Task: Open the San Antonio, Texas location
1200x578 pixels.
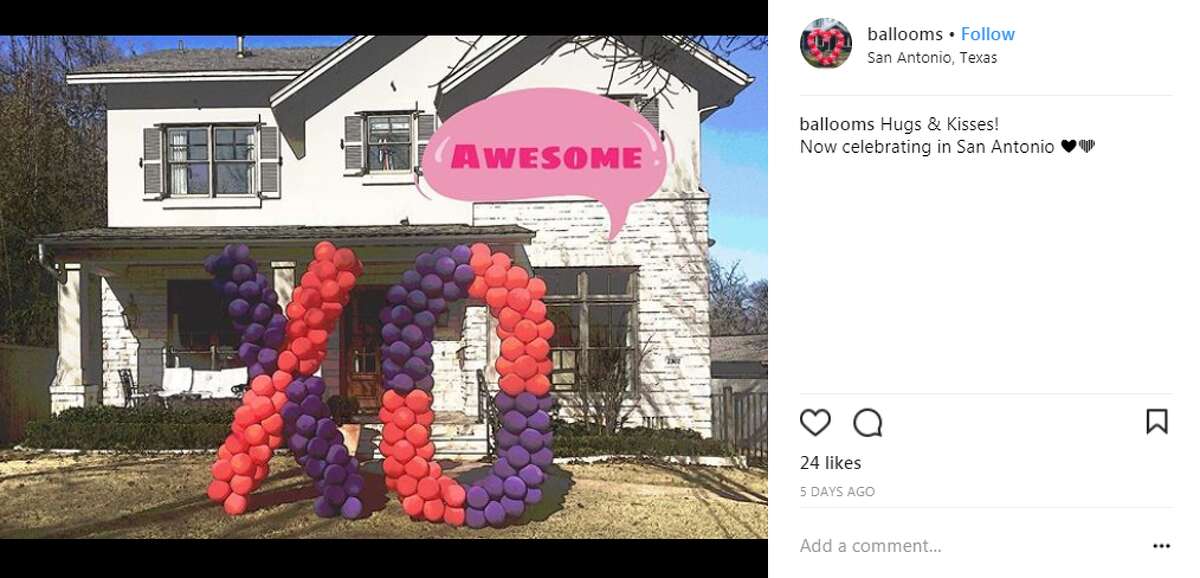Action: [x=932, y=57]
